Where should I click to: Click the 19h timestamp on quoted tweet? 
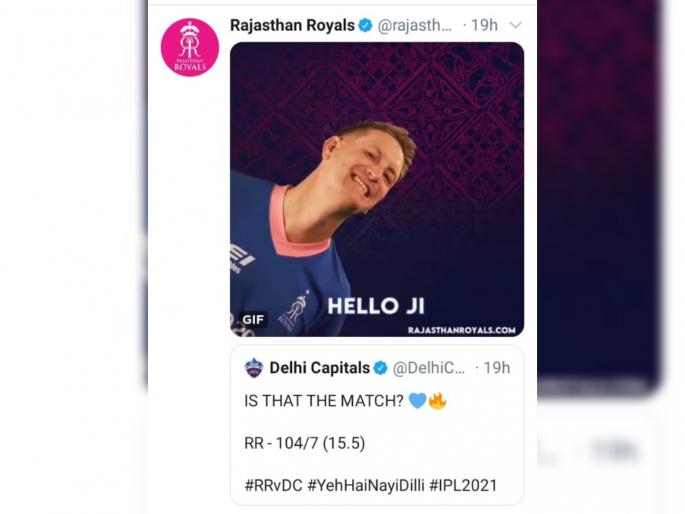point(497,368)
